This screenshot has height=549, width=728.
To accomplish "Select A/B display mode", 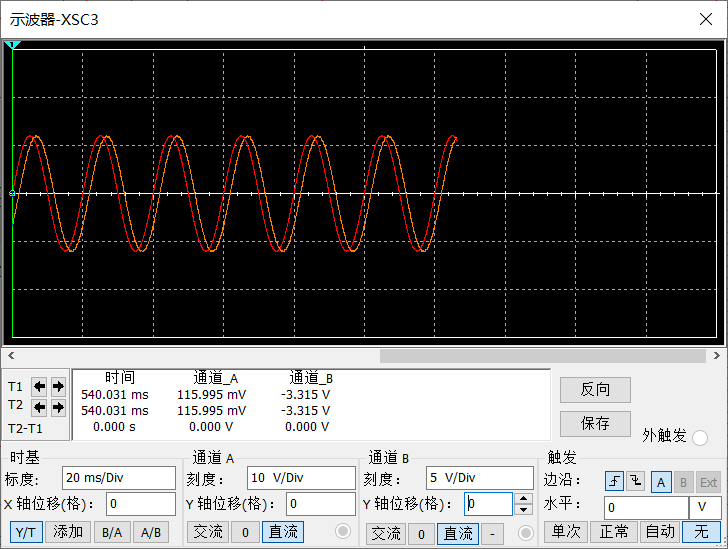I will 151,532.
